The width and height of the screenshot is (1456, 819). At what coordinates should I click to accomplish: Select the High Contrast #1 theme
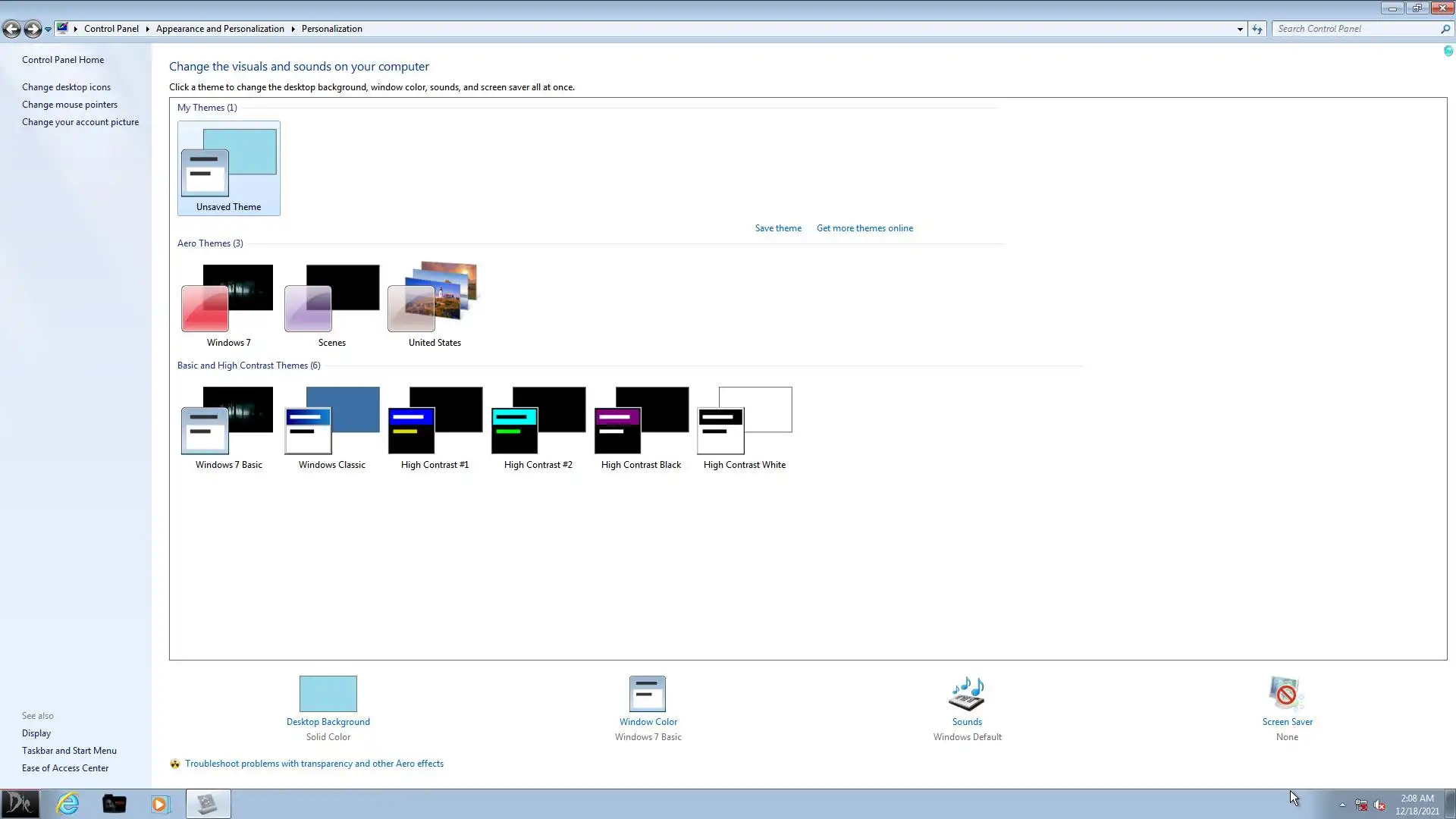coord(435,422)
